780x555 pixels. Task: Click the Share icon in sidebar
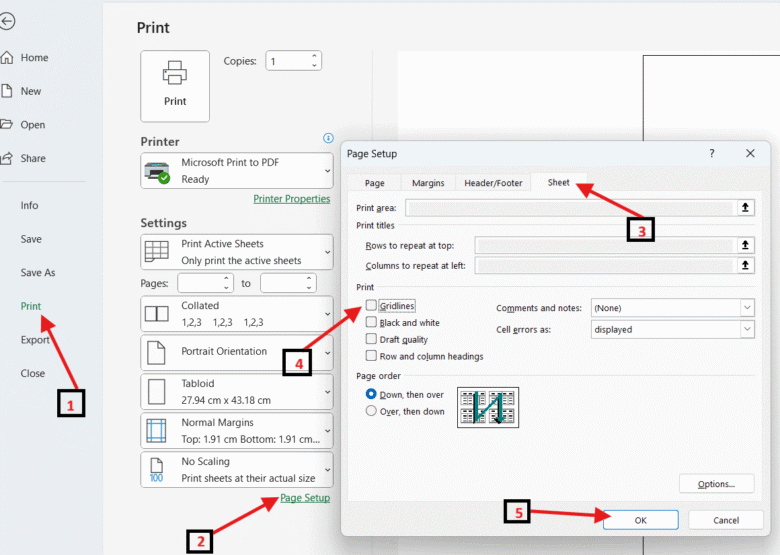[6, 159]
